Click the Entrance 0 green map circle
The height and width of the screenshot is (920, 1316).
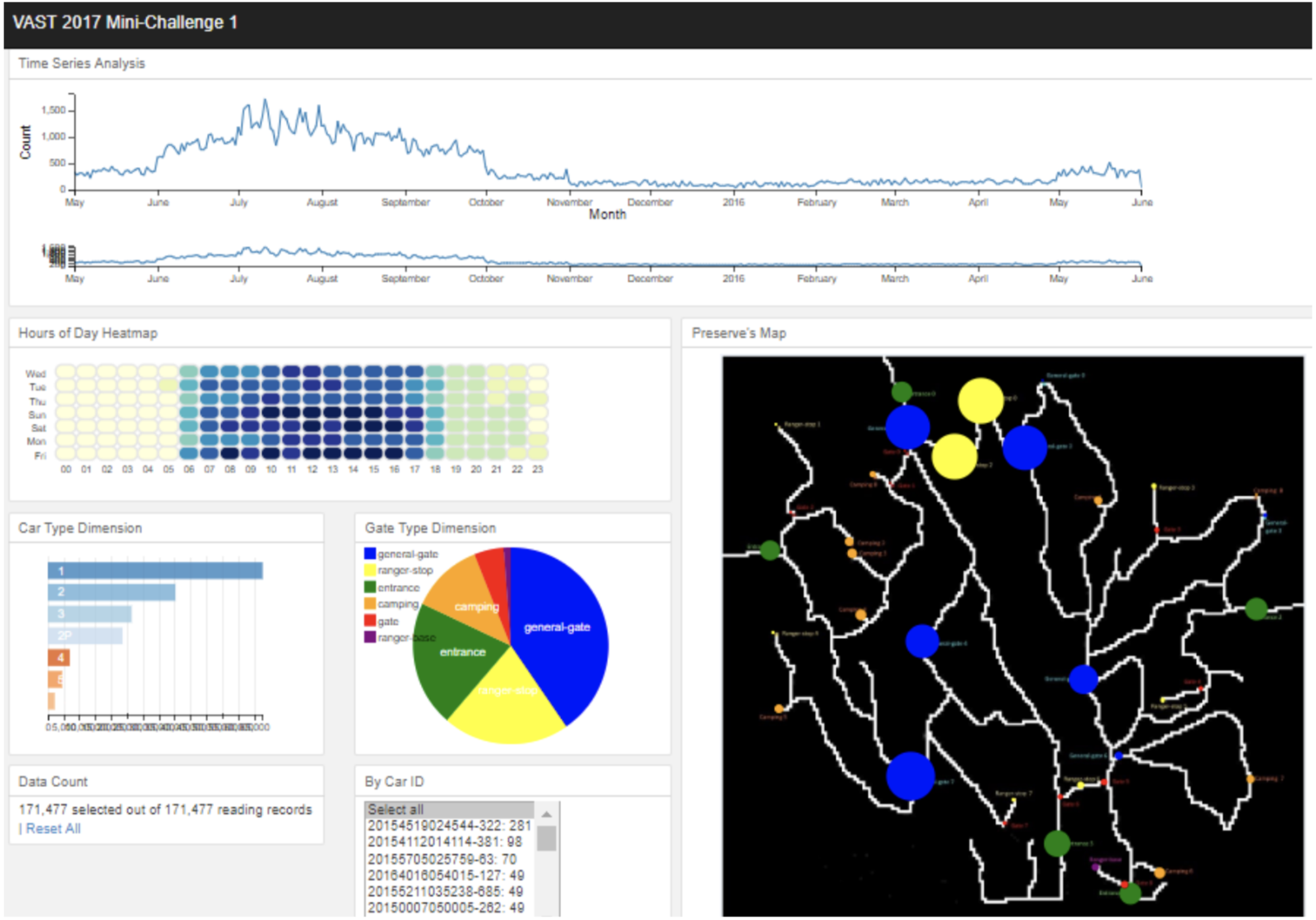[901, 392]
